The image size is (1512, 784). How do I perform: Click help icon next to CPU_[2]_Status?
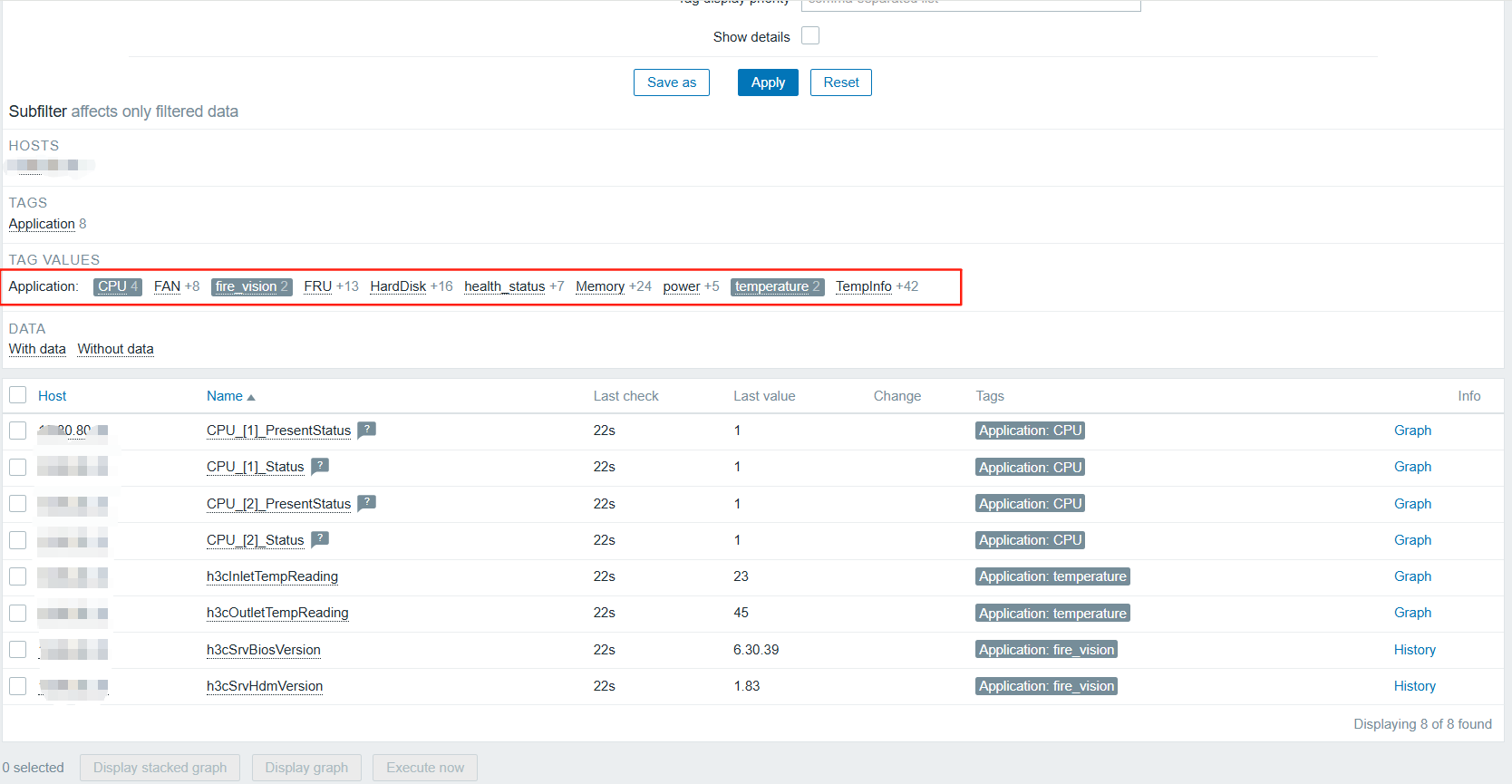(x=319, y=538)
